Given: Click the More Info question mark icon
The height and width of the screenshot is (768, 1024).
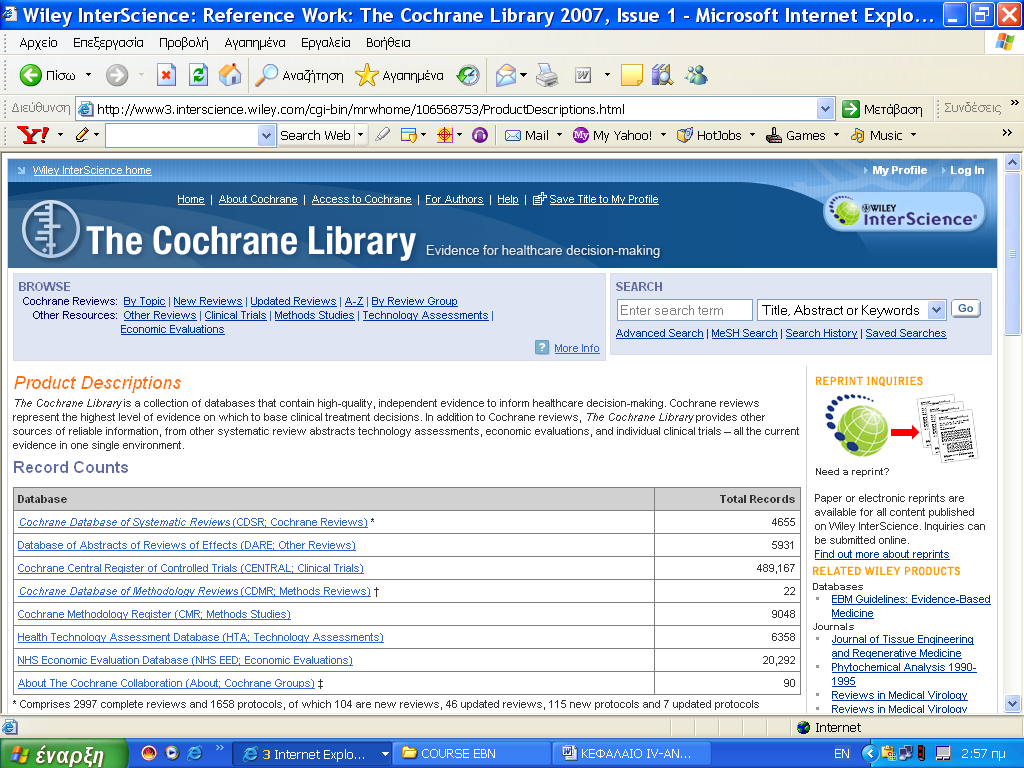Looking at the screenshot, I should [542, 347].
